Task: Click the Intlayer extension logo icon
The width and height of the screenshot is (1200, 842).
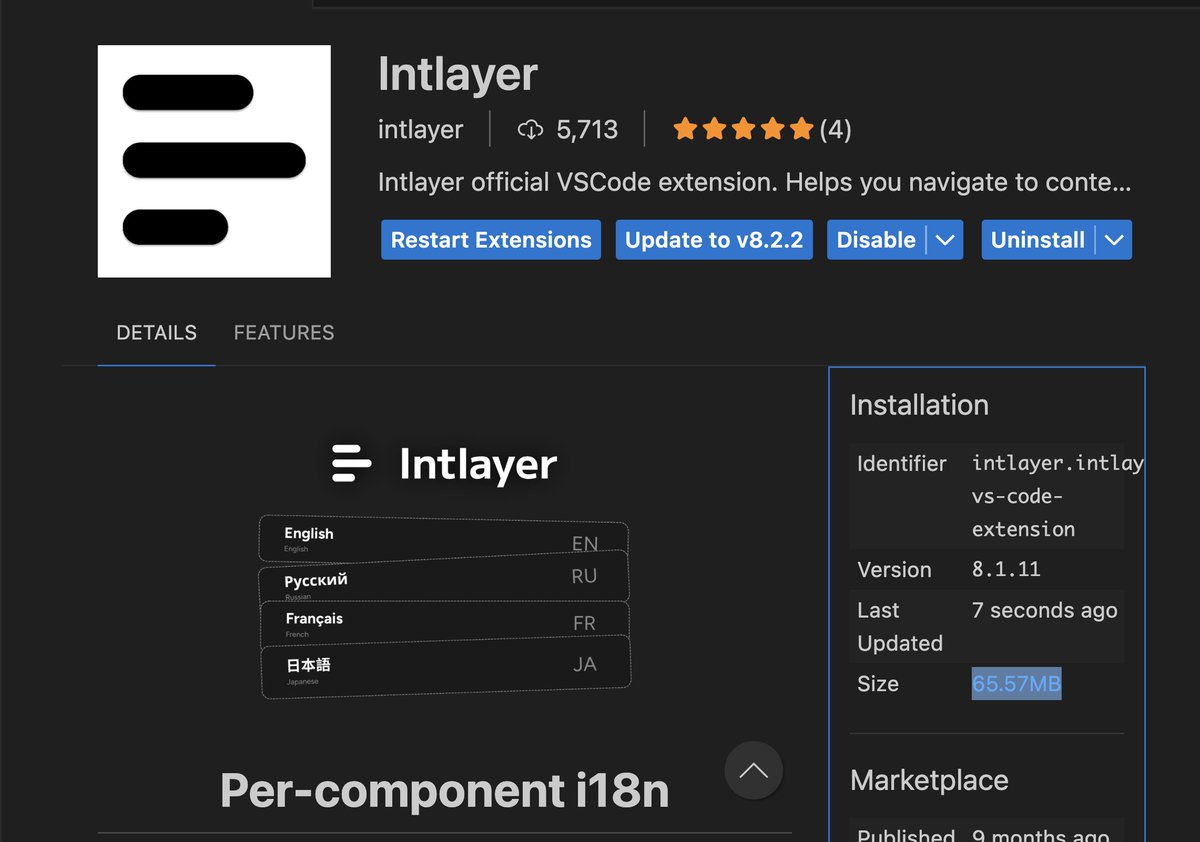Action: click(214, 161)
